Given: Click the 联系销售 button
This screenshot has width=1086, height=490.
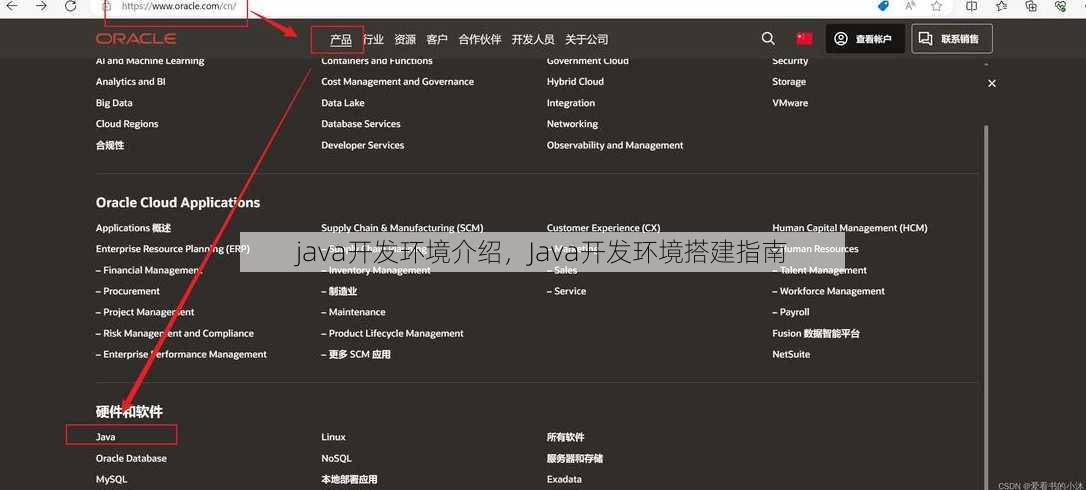Looking at the screenshot, I should pos(952,39).
